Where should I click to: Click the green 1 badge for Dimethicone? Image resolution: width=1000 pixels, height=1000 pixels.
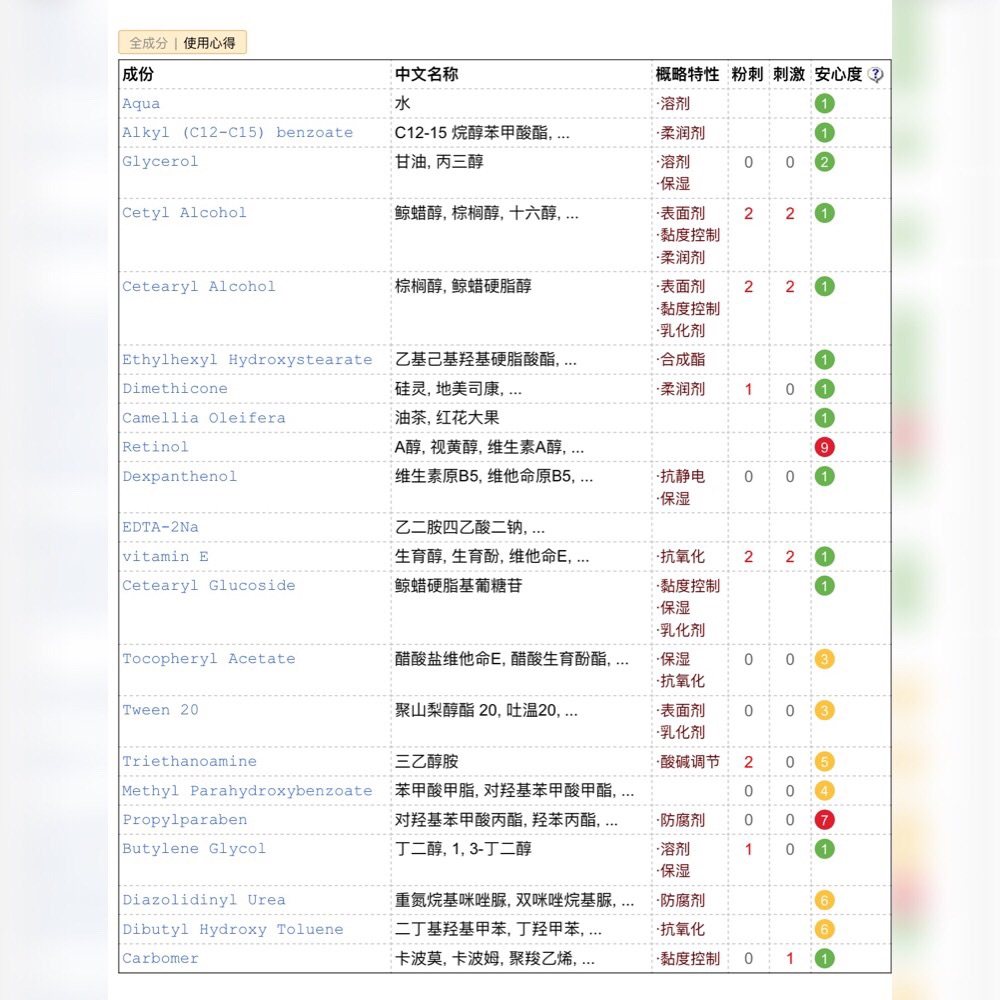coord(824,389)
